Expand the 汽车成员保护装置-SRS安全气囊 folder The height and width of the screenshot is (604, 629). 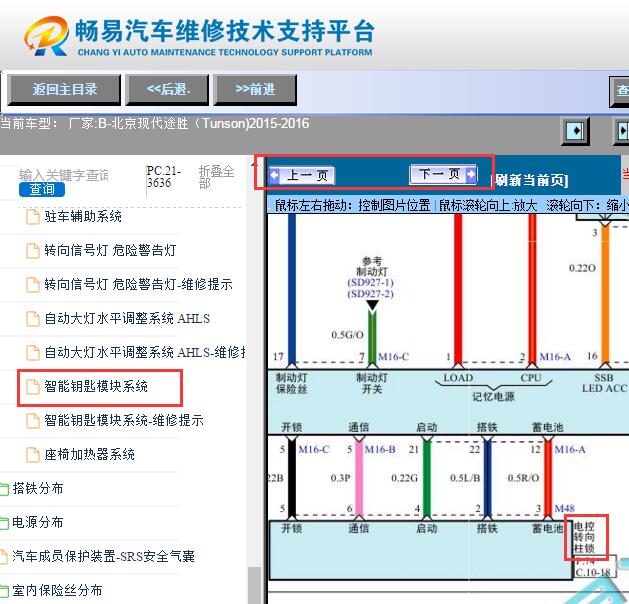103,556
